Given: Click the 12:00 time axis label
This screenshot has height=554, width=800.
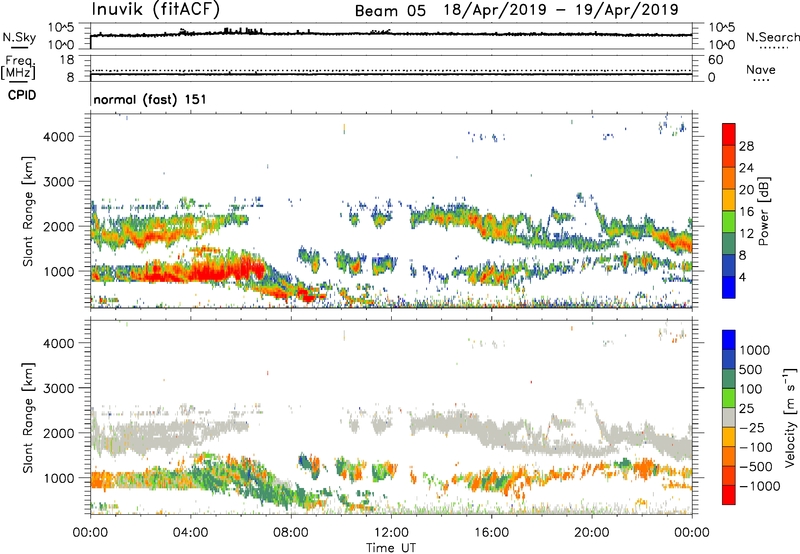Looking at the screenshot, I should [391, 533].
